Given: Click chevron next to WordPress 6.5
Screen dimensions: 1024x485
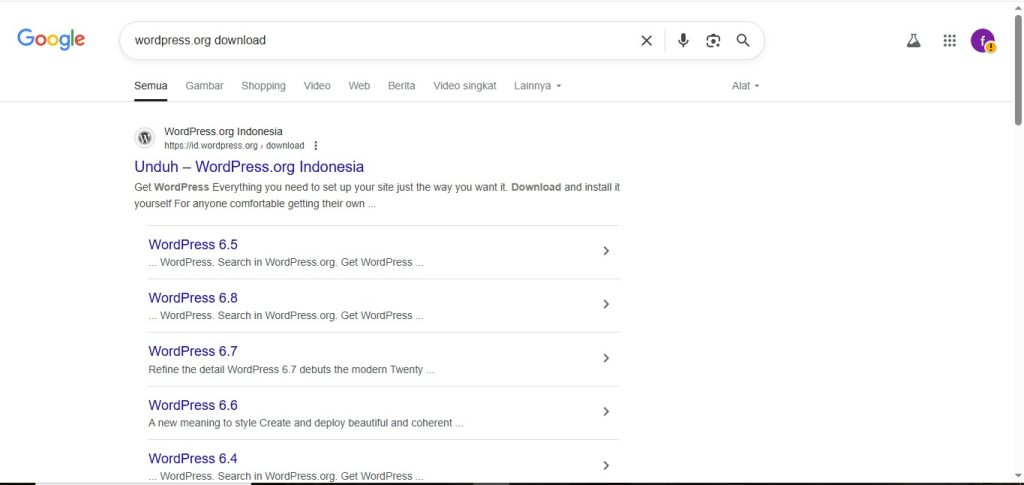Looking at the screenshot, I should coord(606,251).
